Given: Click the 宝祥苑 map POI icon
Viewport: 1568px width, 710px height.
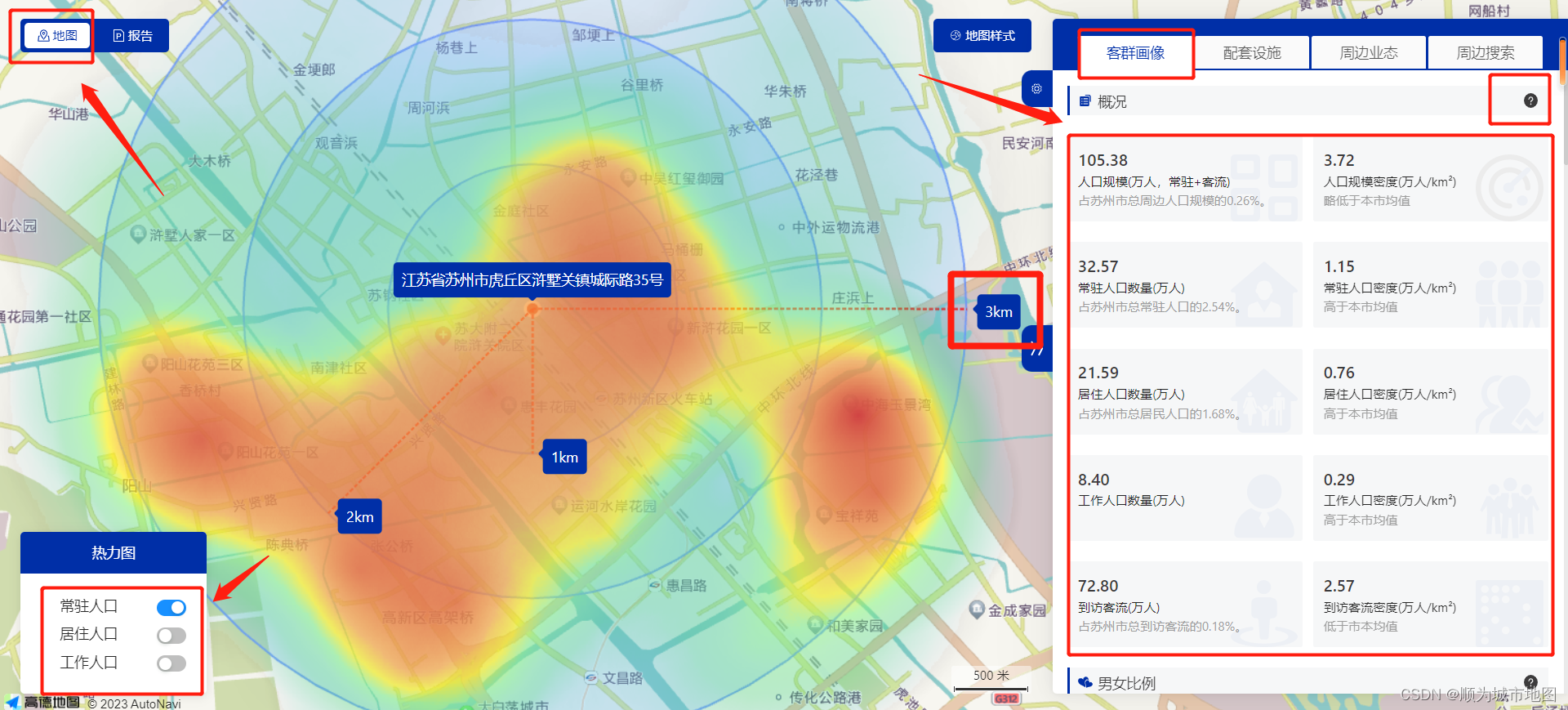Looking at the screenshot, I should point(823,515).
